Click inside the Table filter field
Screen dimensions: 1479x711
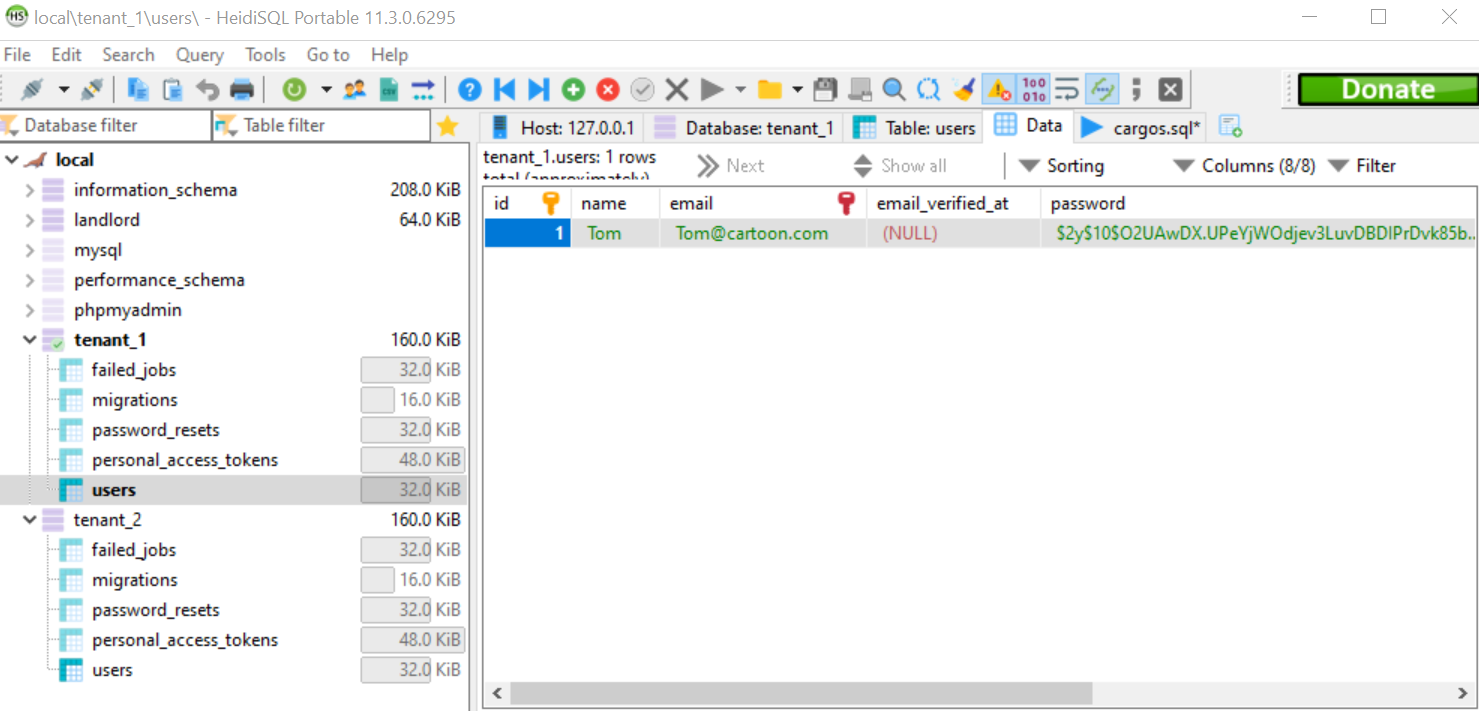pyautogui.click(x=322, y=125)
